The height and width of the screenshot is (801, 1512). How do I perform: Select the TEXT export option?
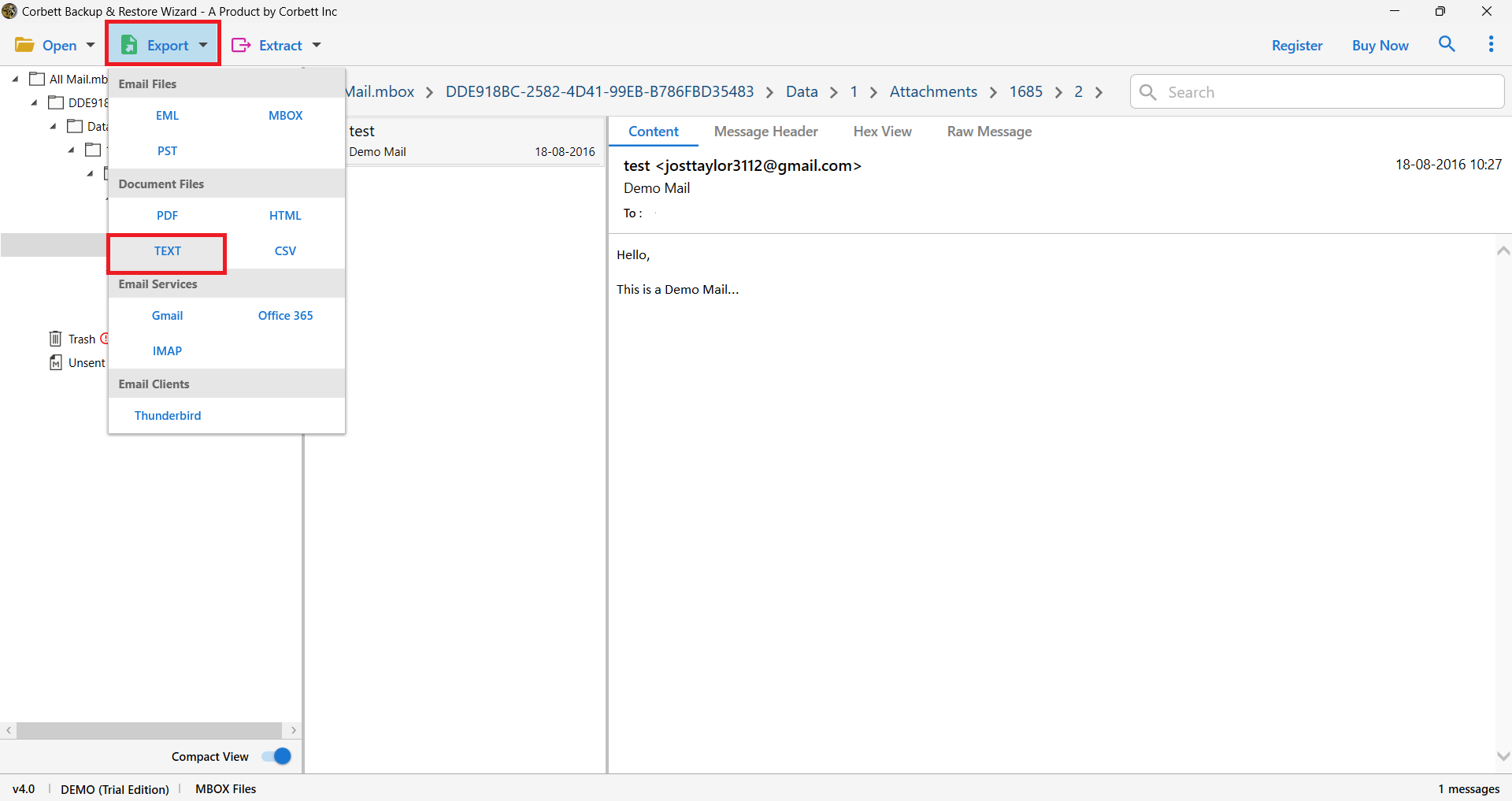167,250
